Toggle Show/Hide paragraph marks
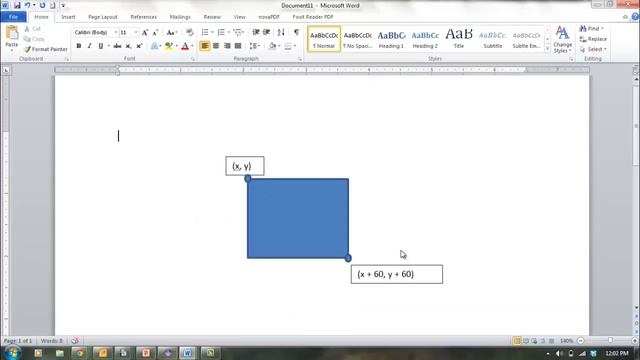 pos(296,32)
